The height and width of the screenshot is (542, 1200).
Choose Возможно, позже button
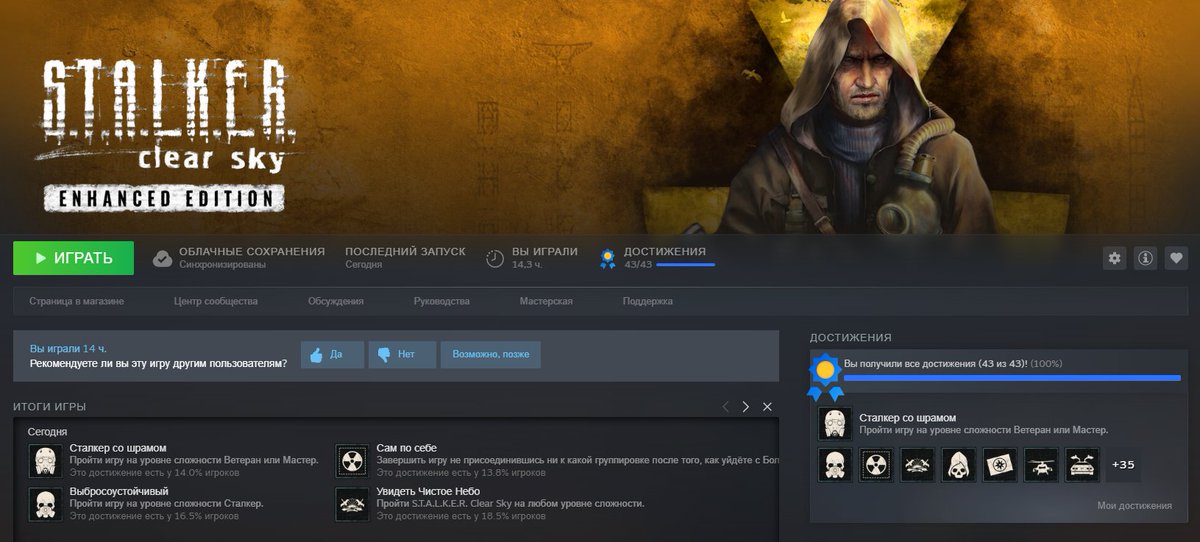490,354
